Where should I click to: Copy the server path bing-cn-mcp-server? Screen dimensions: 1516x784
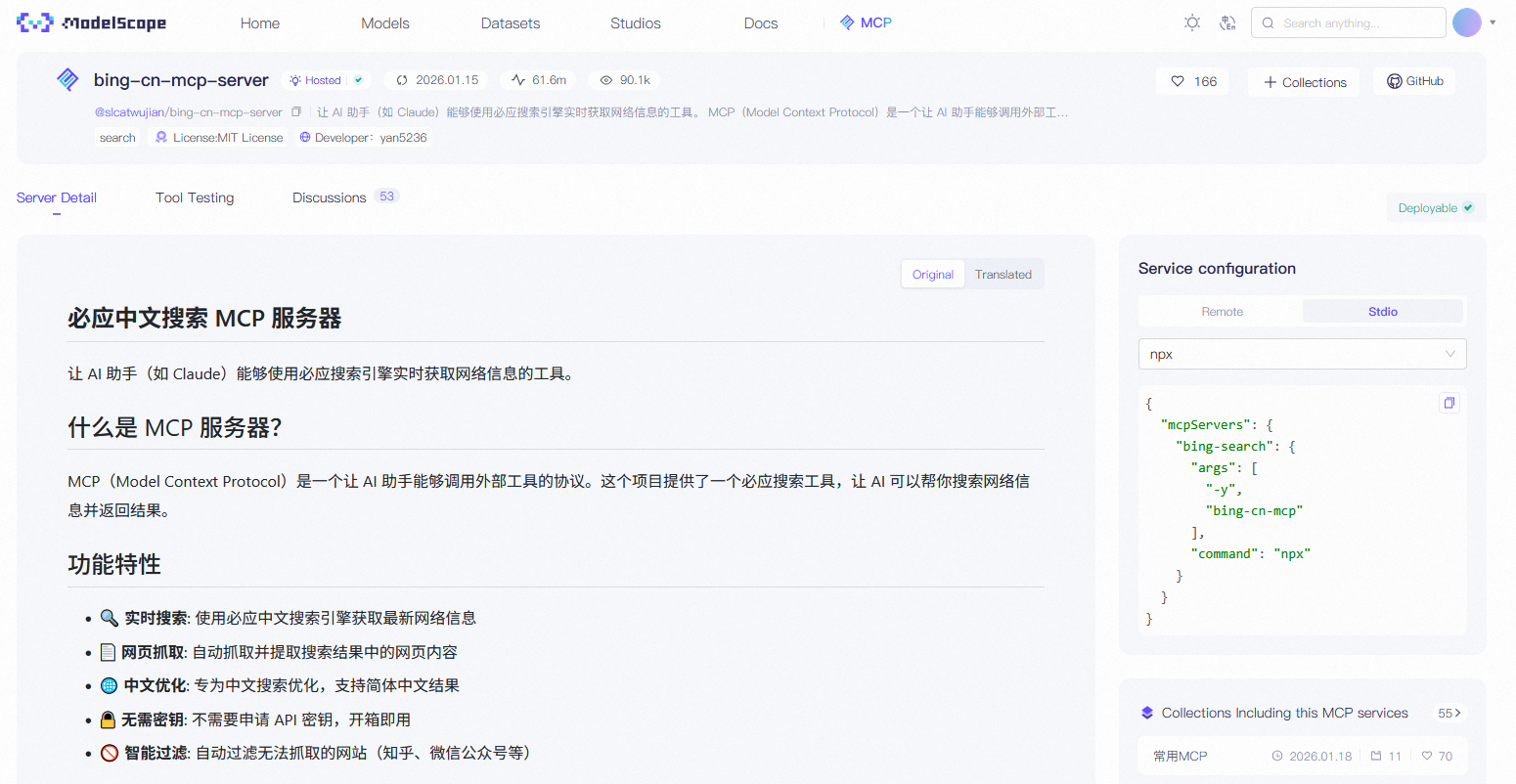pyautogui.click(x=296, y=111)
